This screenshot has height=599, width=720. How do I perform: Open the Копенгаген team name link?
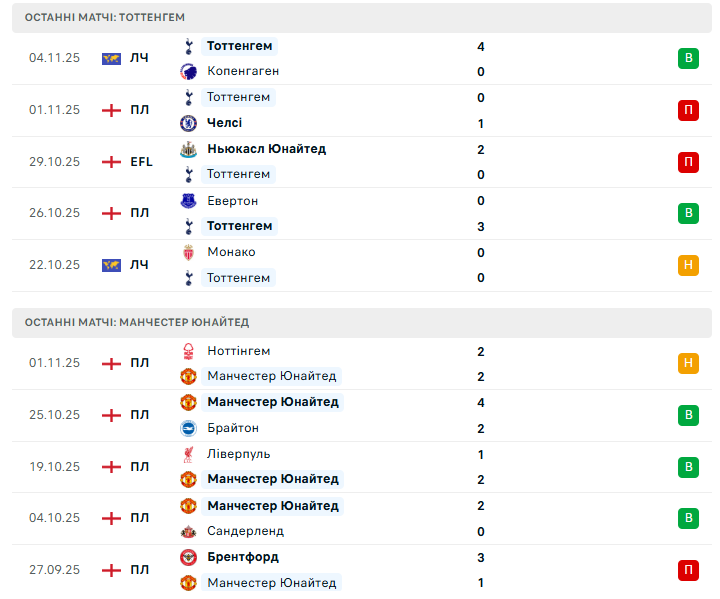243,71
